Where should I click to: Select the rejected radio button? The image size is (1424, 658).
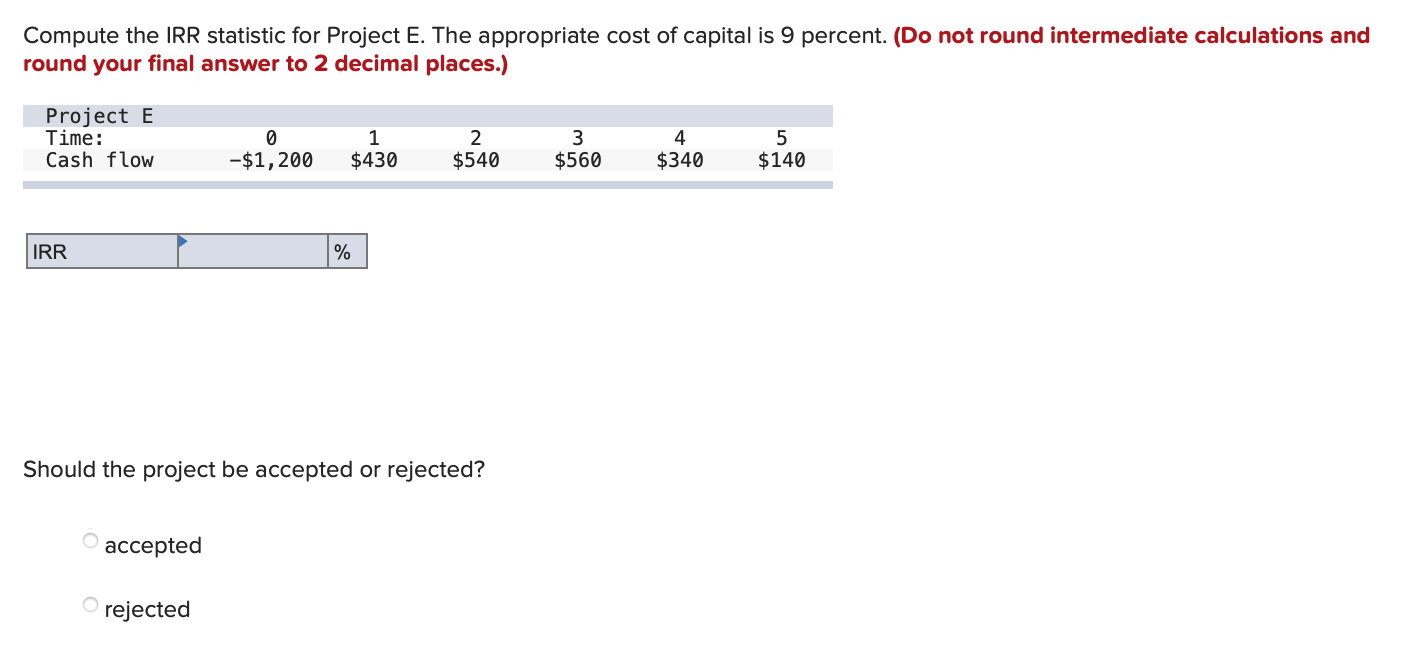(89, 603)
